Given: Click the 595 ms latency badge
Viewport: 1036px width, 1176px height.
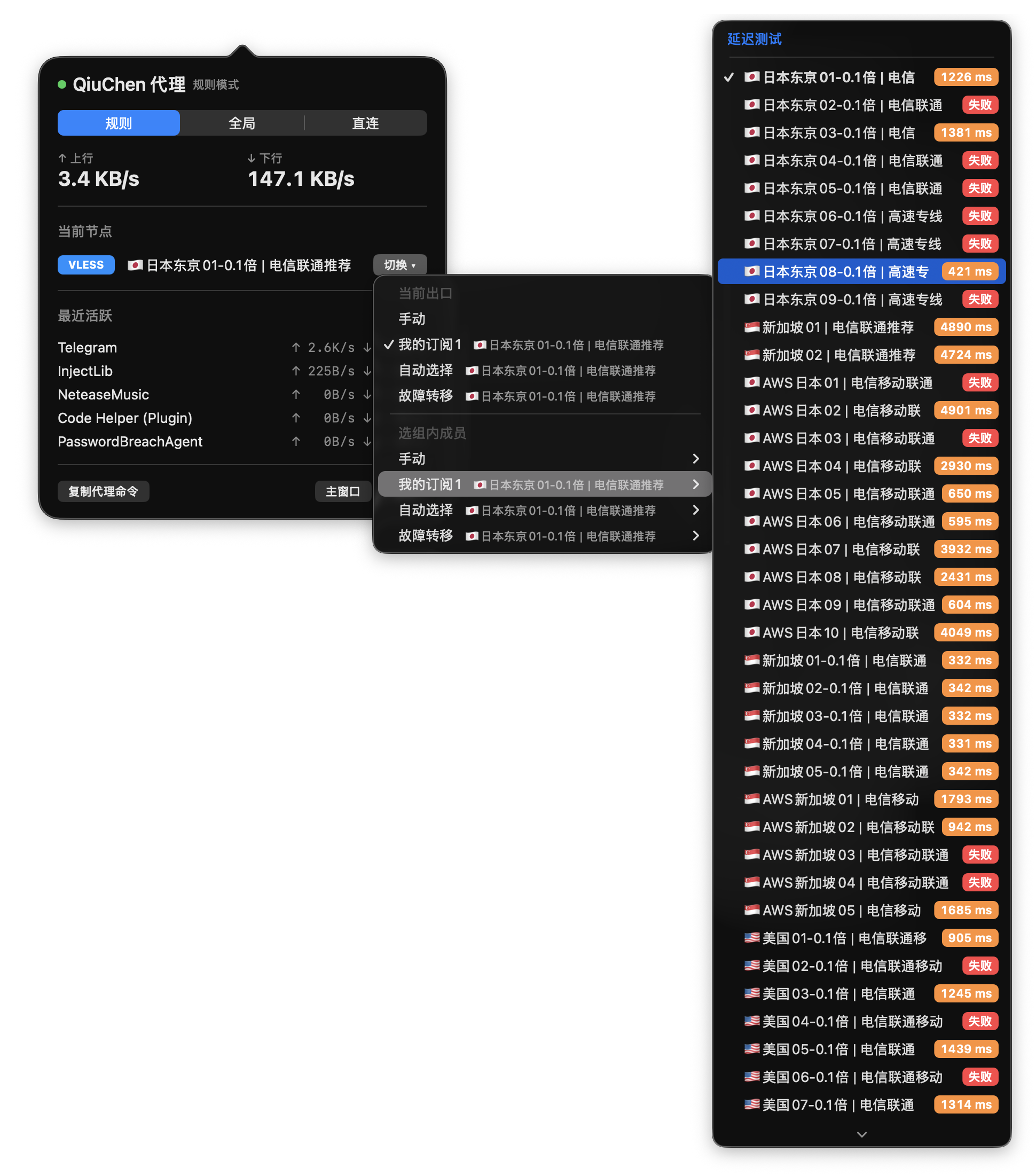Looking at the screenshot, I should tap(970, 521).
